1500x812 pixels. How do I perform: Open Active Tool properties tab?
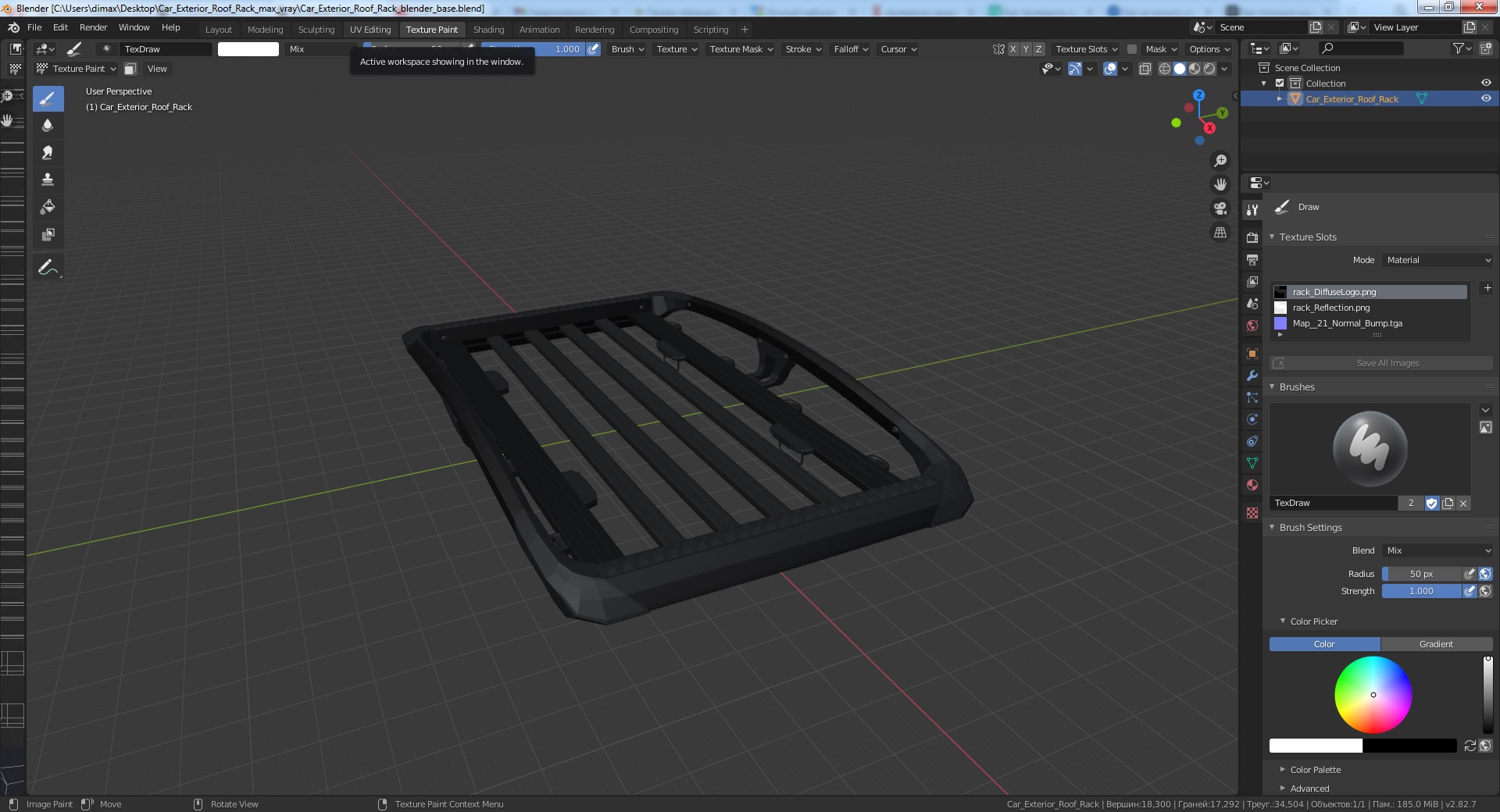[1252, 209]
